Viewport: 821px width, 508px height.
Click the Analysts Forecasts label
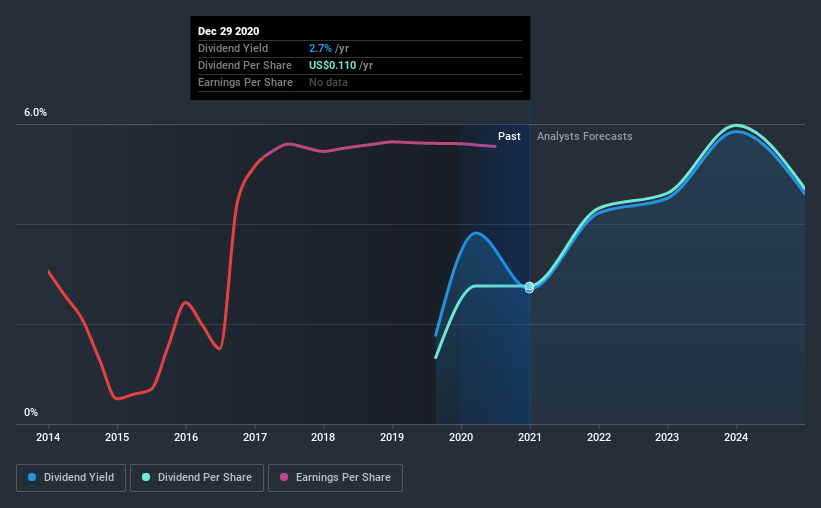coord(584,136)
